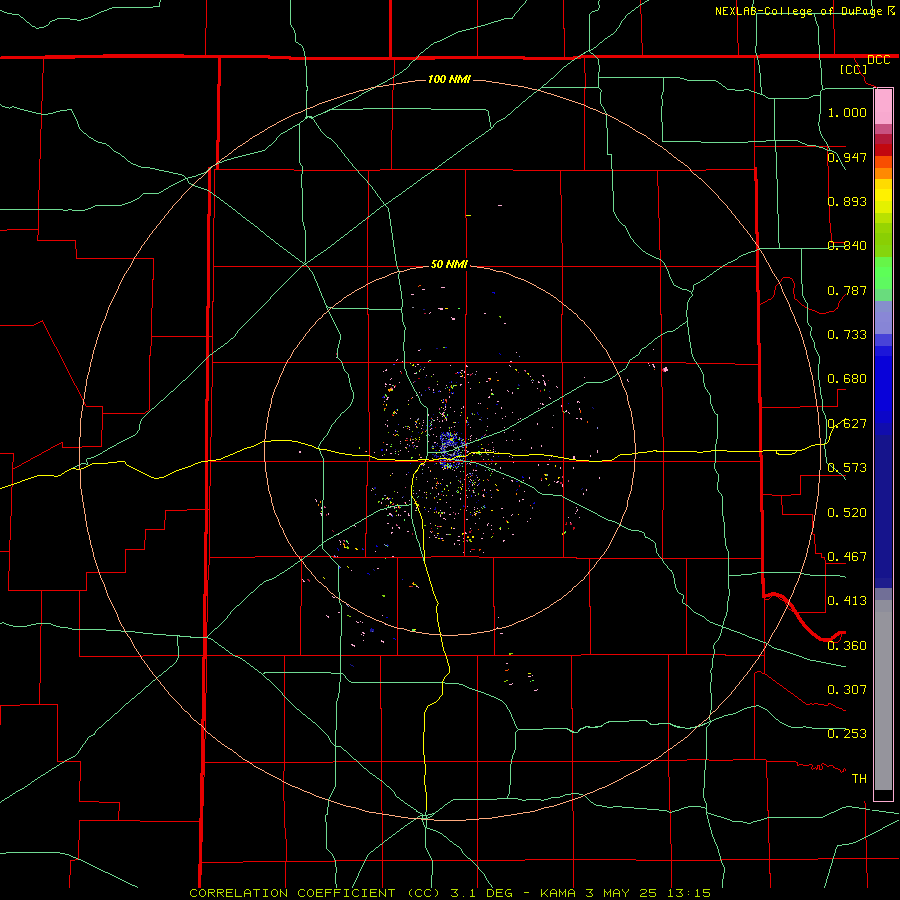Click the 50 NMI range ring label

coord(449,264)
